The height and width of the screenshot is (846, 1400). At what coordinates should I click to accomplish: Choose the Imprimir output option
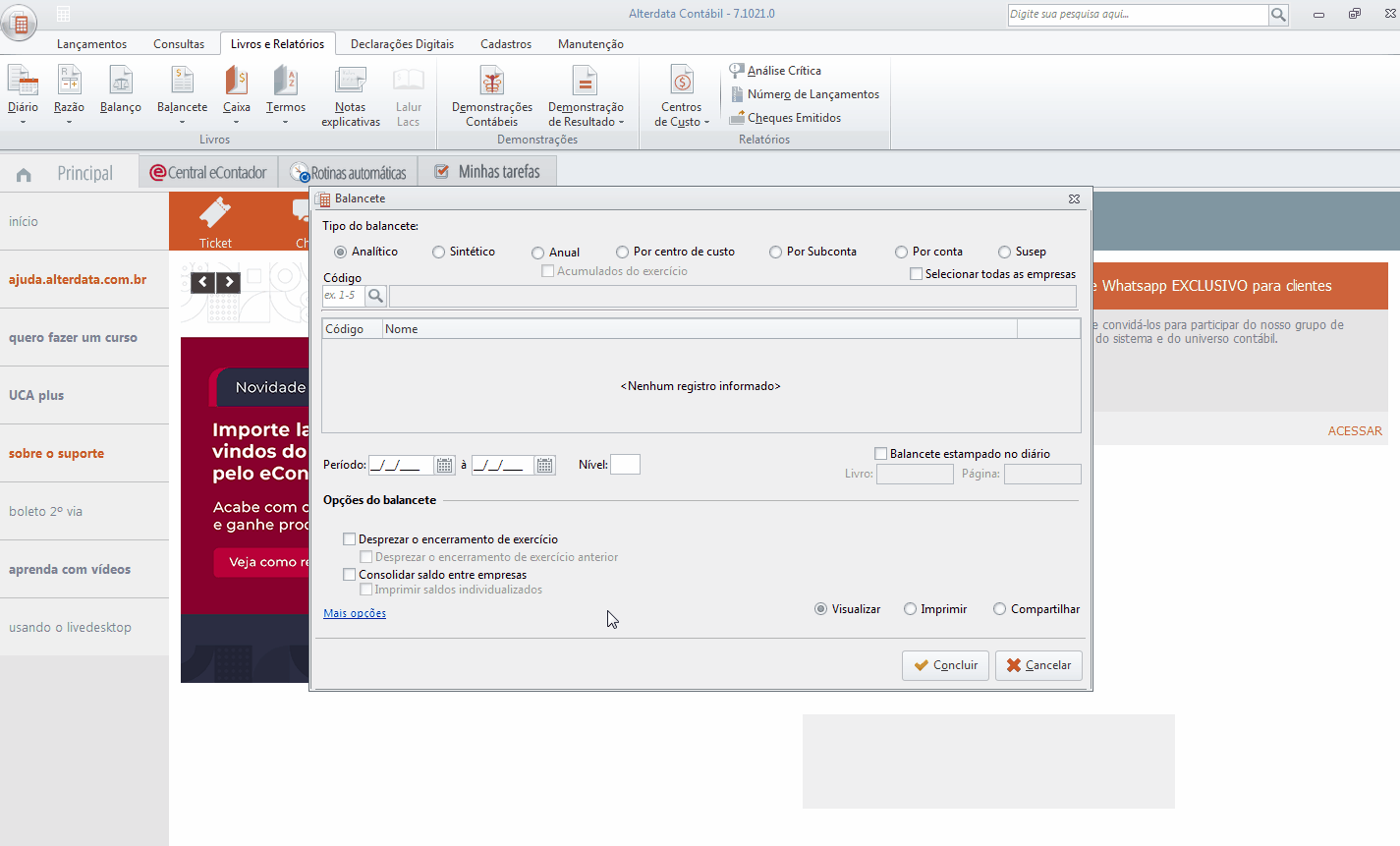pyautogui.click(x=911, y=609)
